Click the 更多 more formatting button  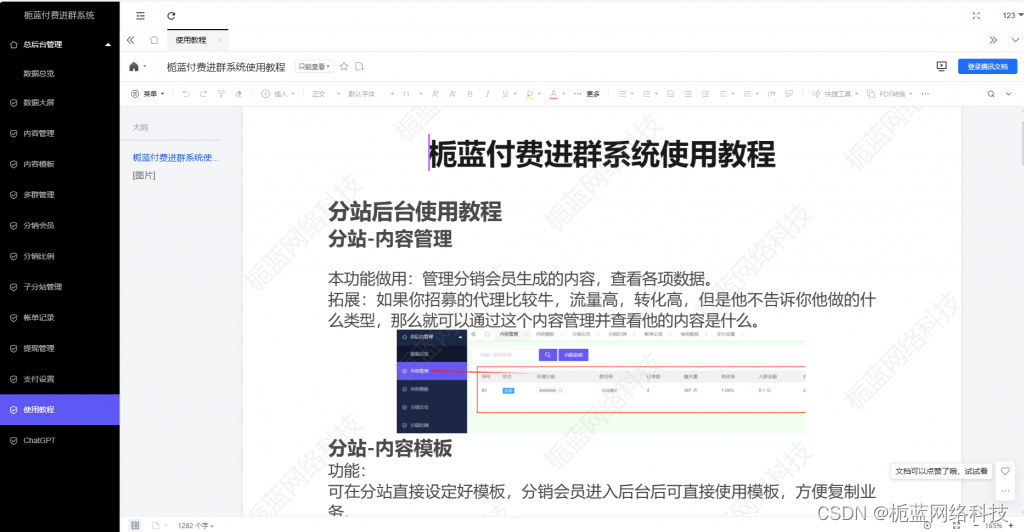point(587,94)
